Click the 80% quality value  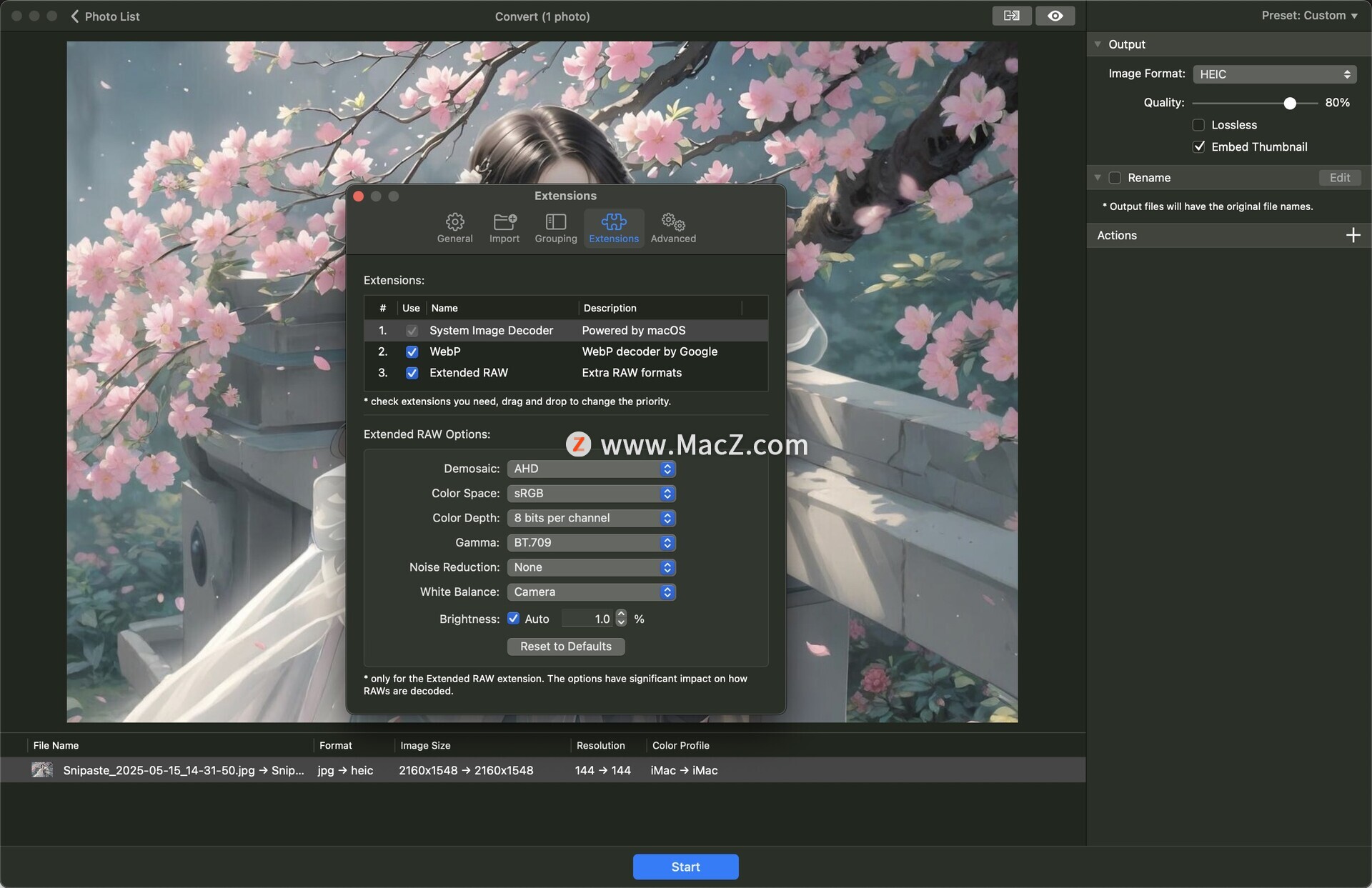click(x=1337, y=103)
